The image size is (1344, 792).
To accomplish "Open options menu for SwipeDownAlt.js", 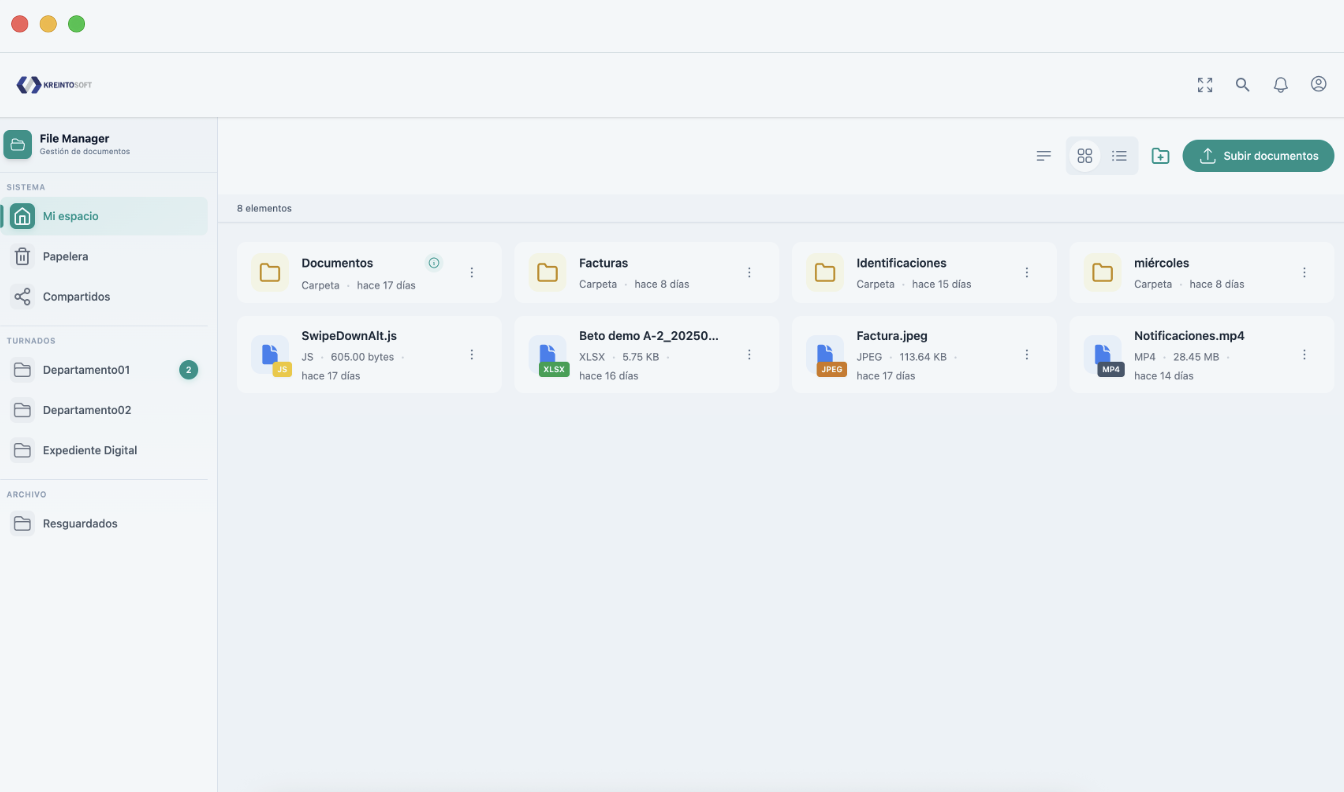I will pos(472,355).
